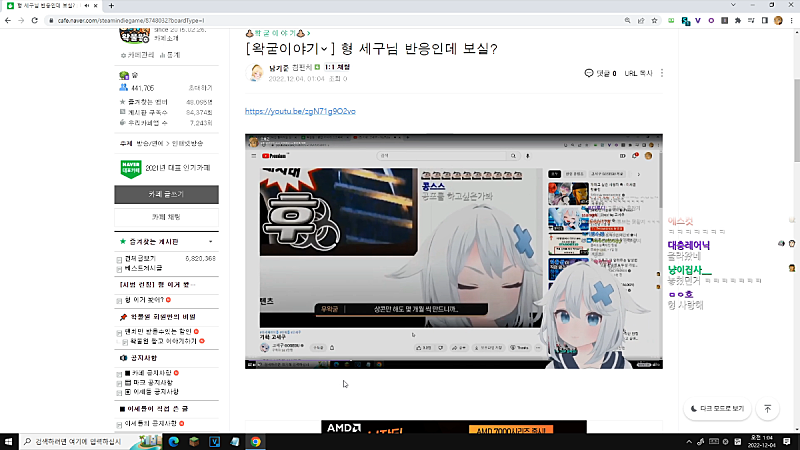Viewport: 800px width, 450px height.
Task: Open the 왁굴이야기 board breadcrumb link
Action: 278,33
